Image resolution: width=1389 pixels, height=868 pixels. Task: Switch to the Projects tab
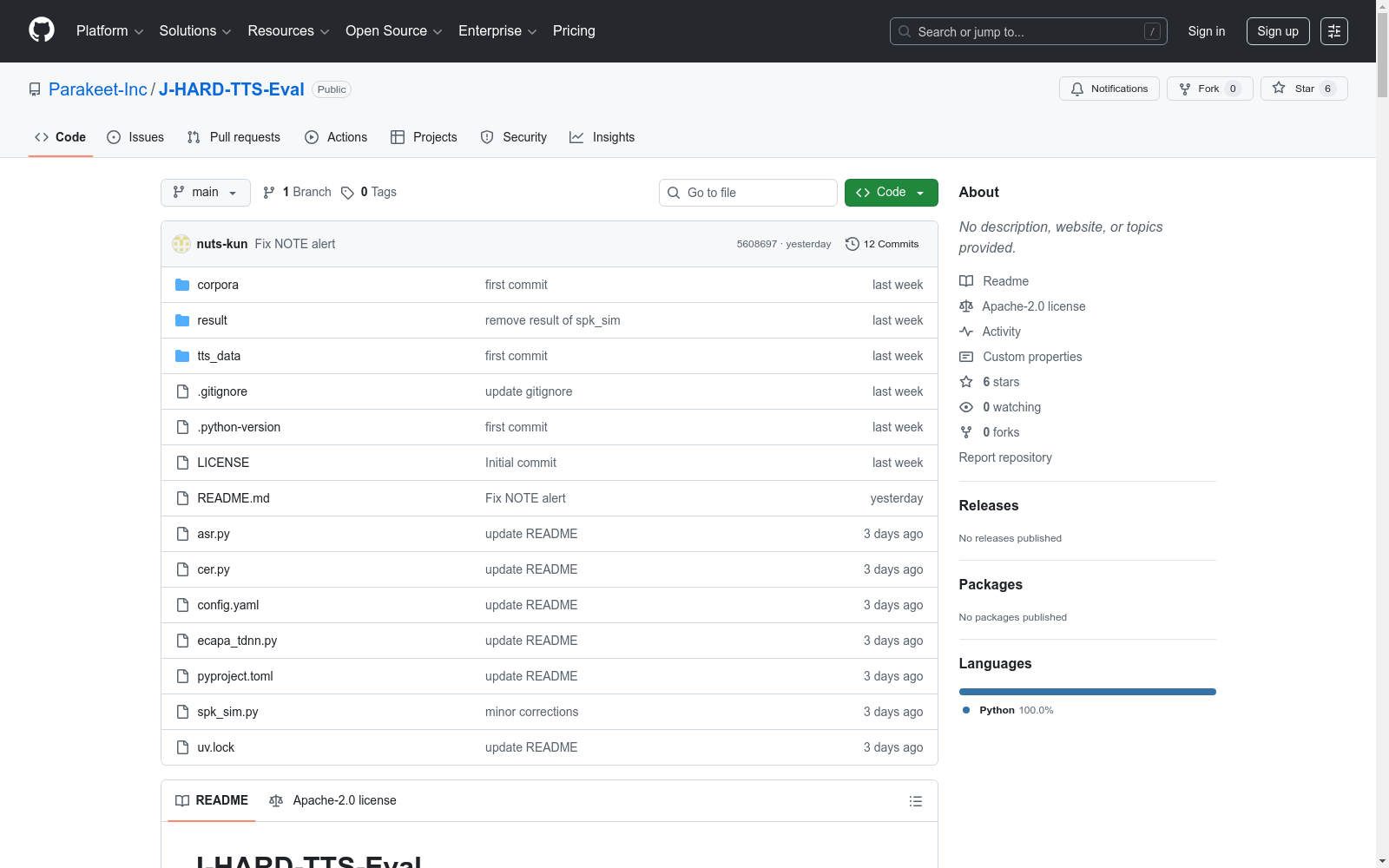(x=424, y=137)
